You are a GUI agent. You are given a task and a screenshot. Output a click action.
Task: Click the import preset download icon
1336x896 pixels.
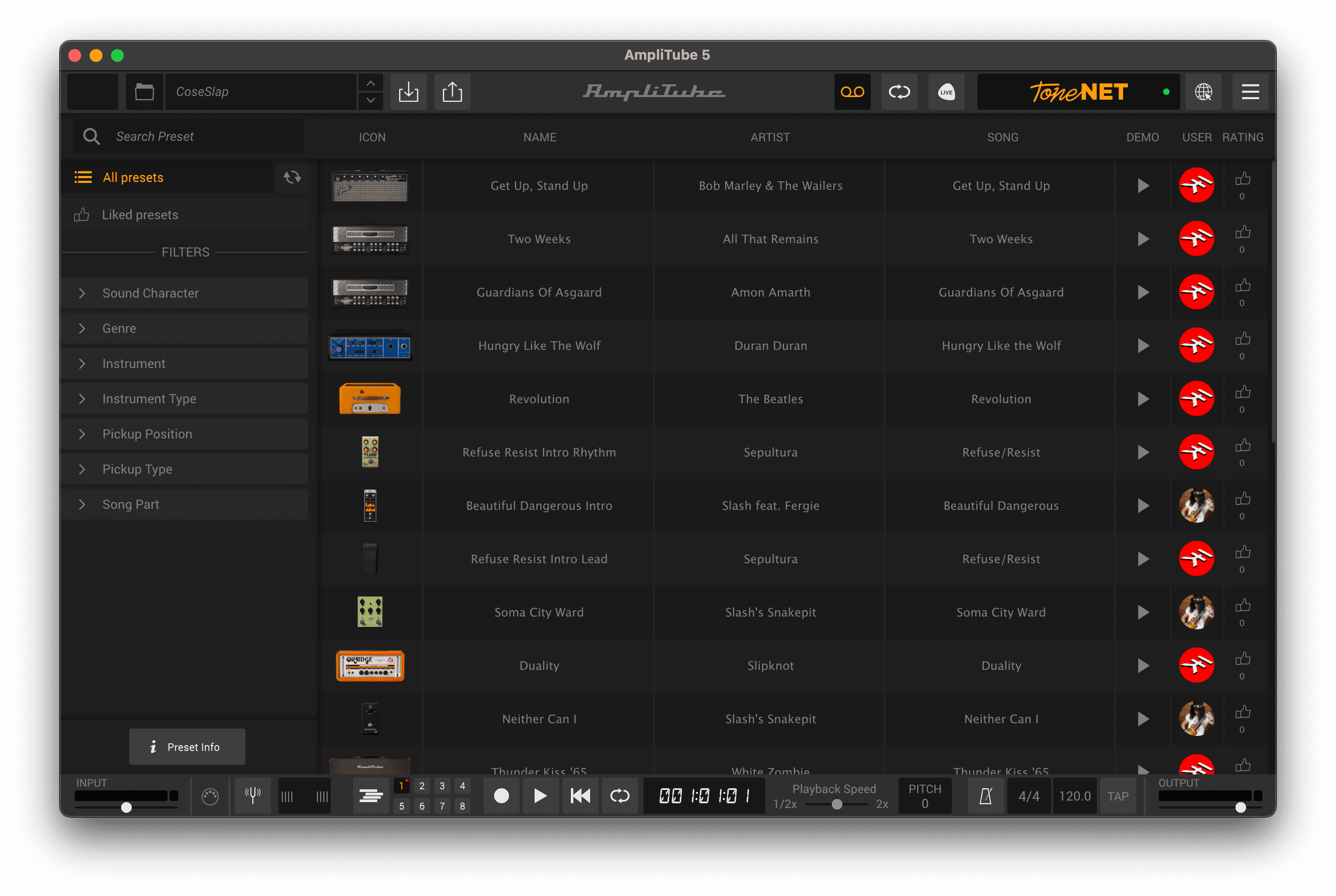[408, 91]
